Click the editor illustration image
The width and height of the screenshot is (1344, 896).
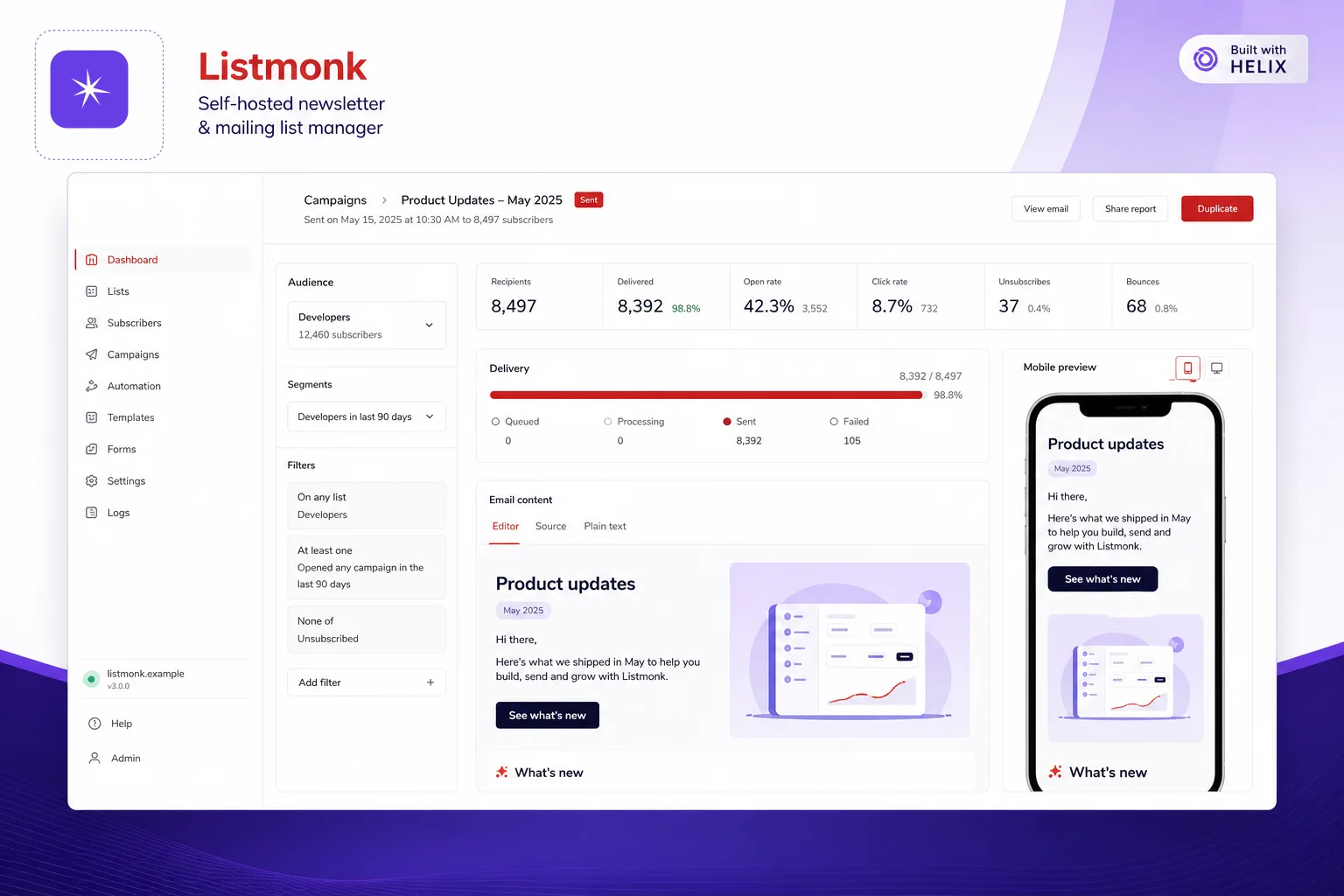[850, 650]
